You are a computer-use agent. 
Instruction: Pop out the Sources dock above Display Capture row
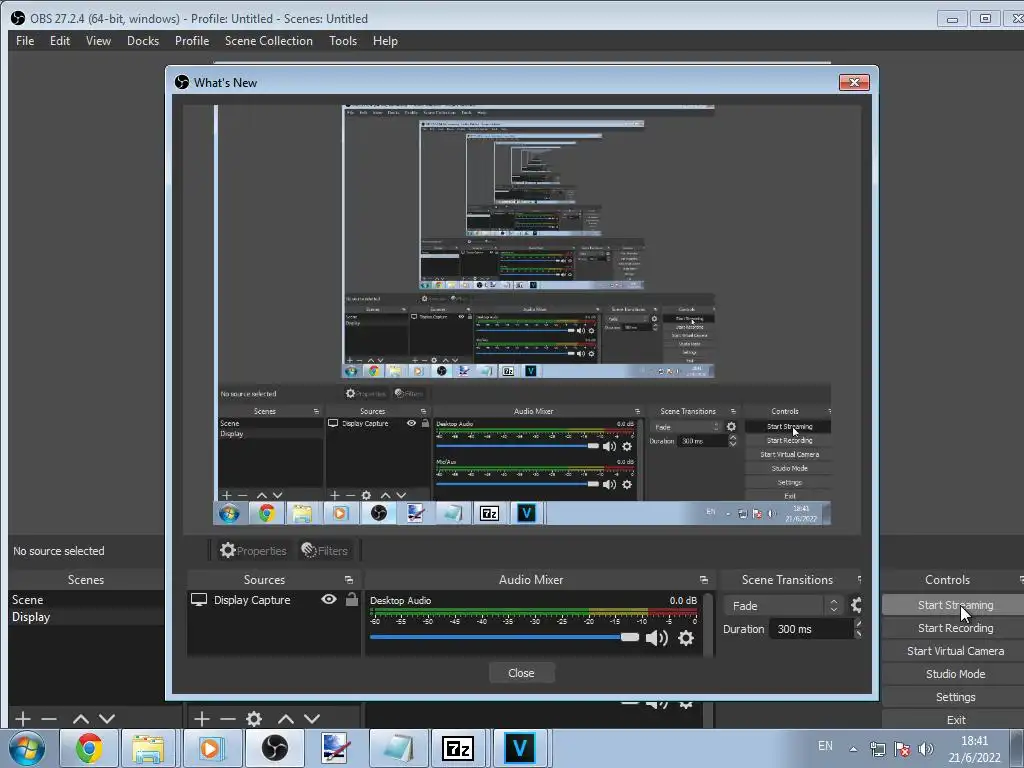[349, 580]
